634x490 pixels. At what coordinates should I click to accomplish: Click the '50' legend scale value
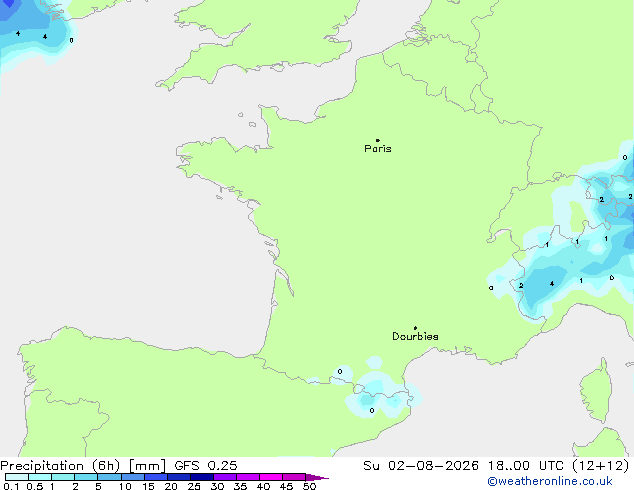point(309,486)
